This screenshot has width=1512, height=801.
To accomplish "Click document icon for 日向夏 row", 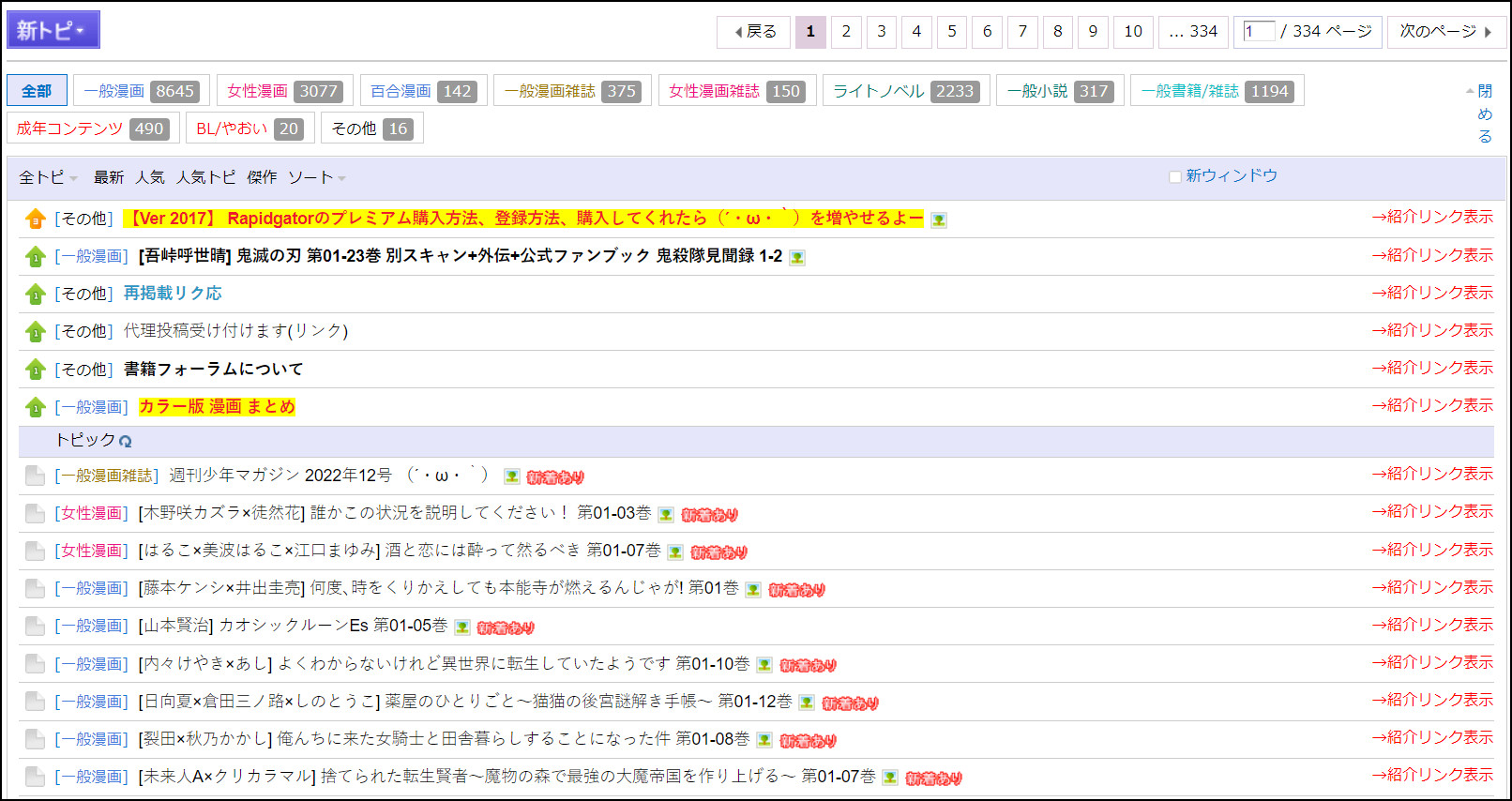I will (x=35, y=702).
